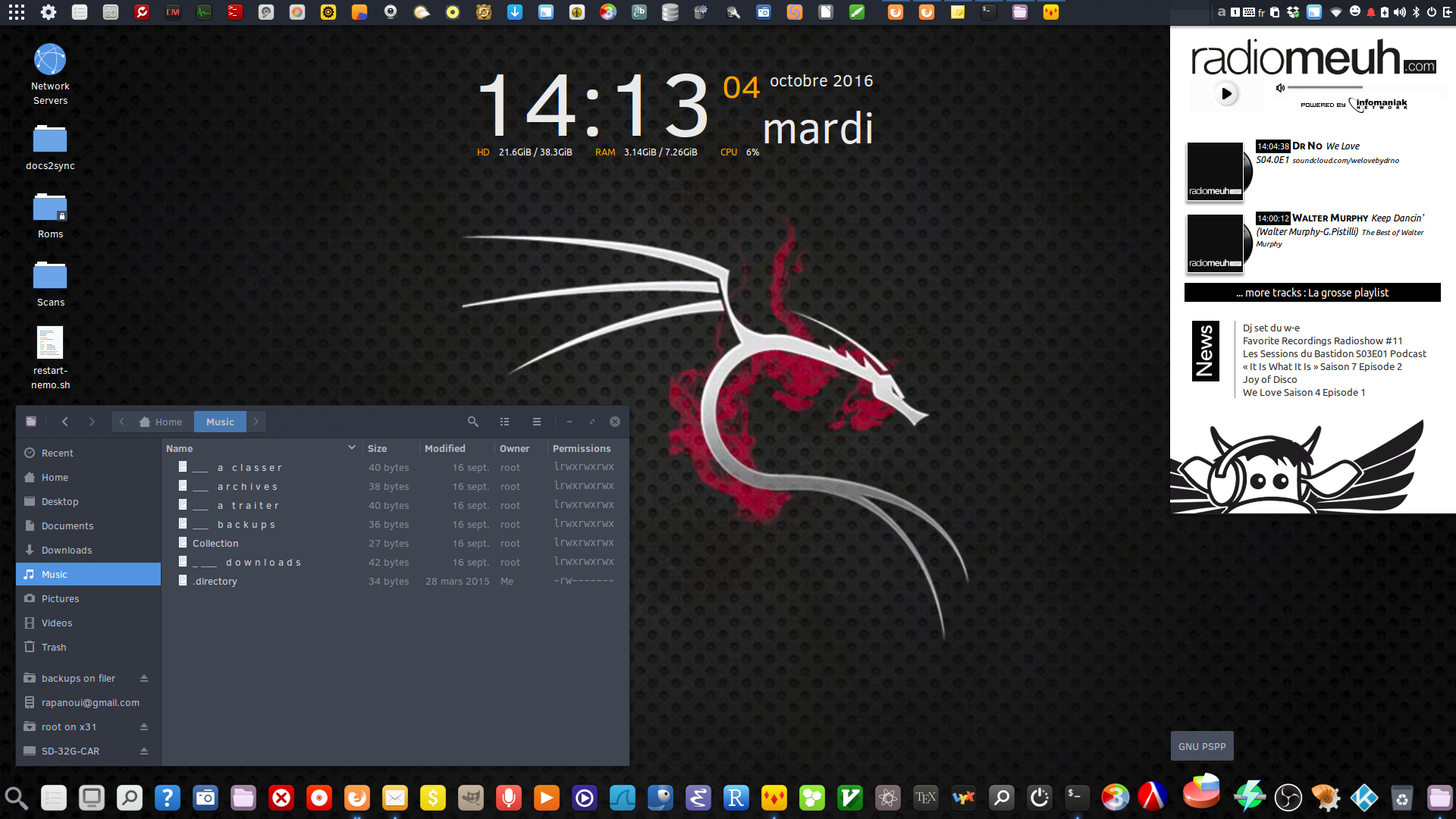This screenshot has width=1456, height=819.
Task: Eject SD-32G-CAR volume
Action: [144, 751]
